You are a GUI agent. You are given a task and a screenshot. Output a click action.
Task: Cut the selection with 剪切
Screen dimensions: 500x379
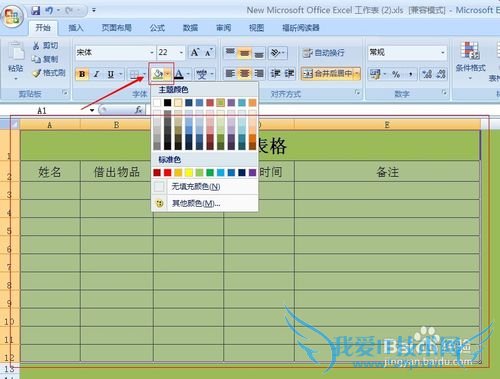pyautogui.click(x=45, y=46)
